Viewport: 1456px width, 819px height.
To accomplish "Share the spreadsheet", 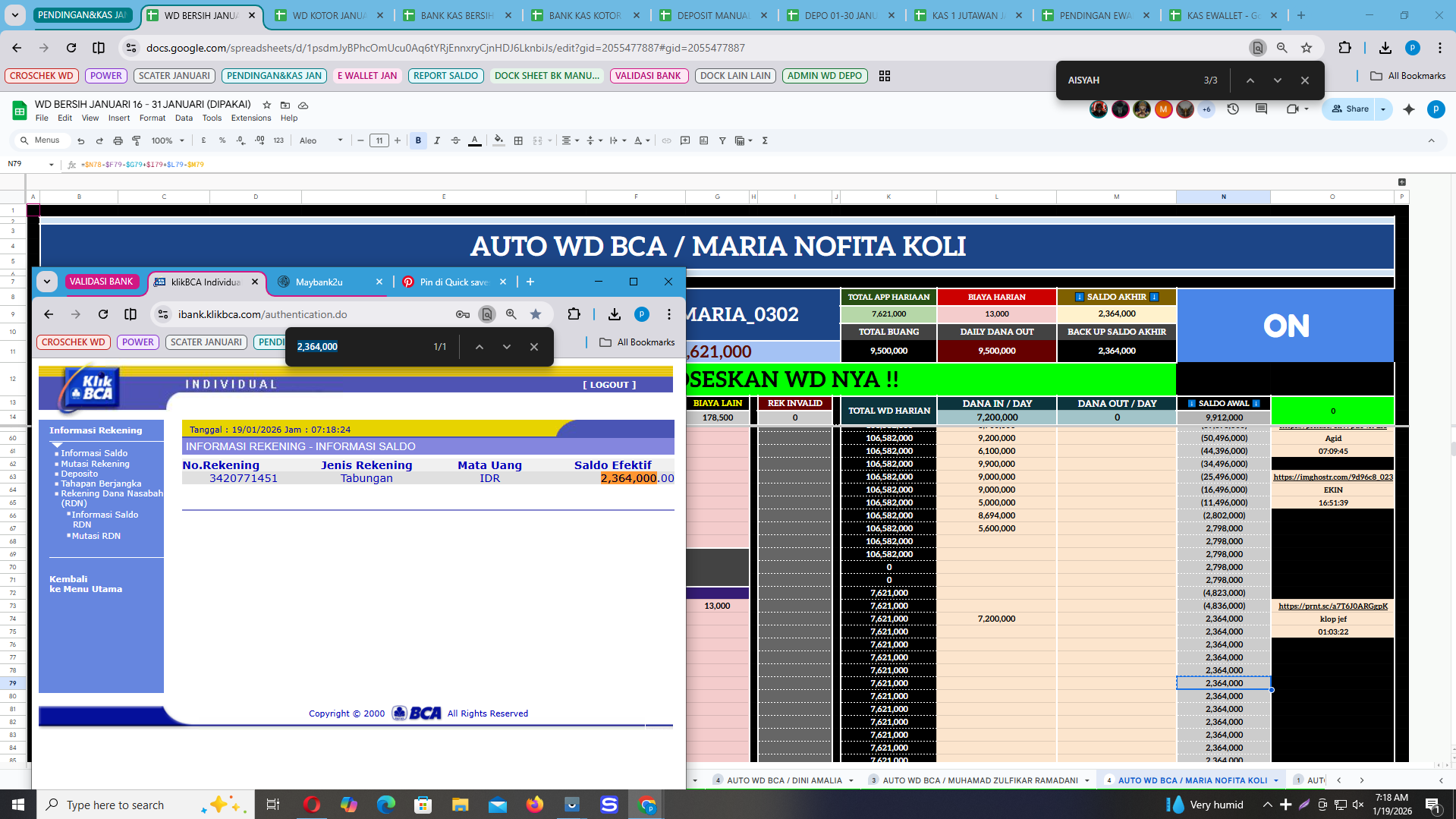I will [1350, 109].
